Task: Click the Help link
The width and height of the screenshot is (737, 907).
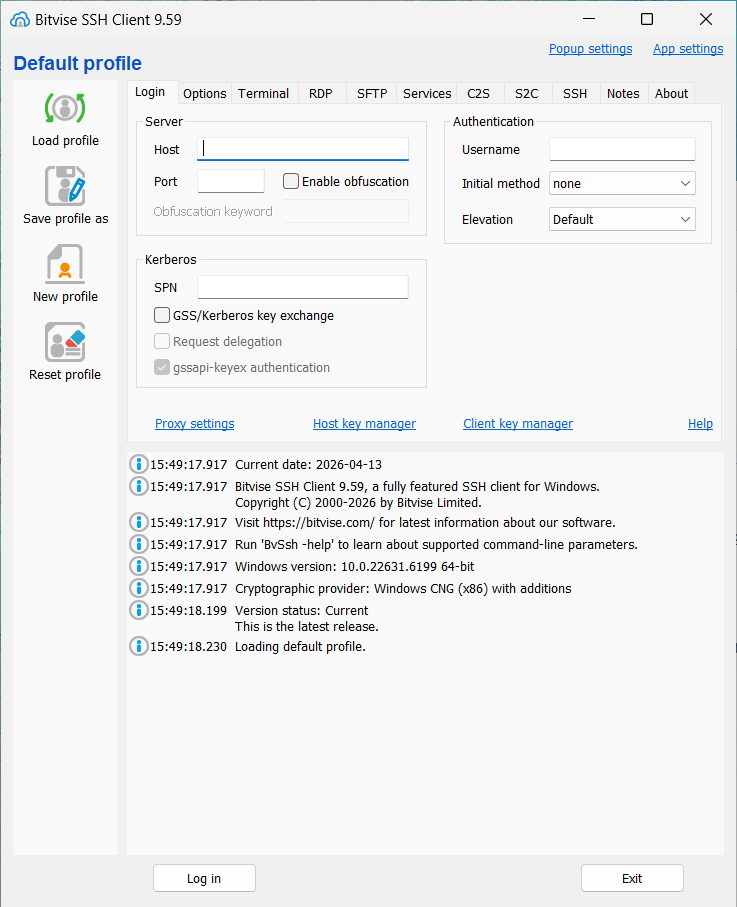Action: tap(700, 423)
